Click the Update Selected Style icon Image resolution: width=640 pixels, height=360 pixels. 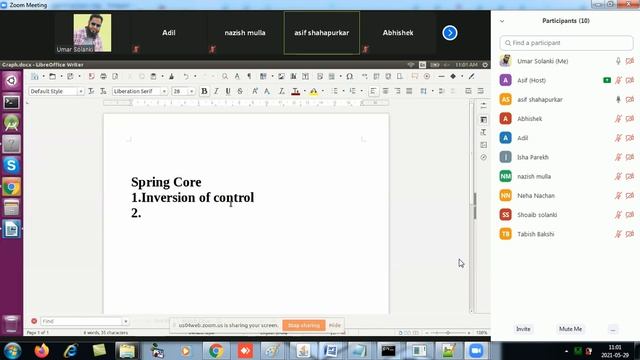91,91
